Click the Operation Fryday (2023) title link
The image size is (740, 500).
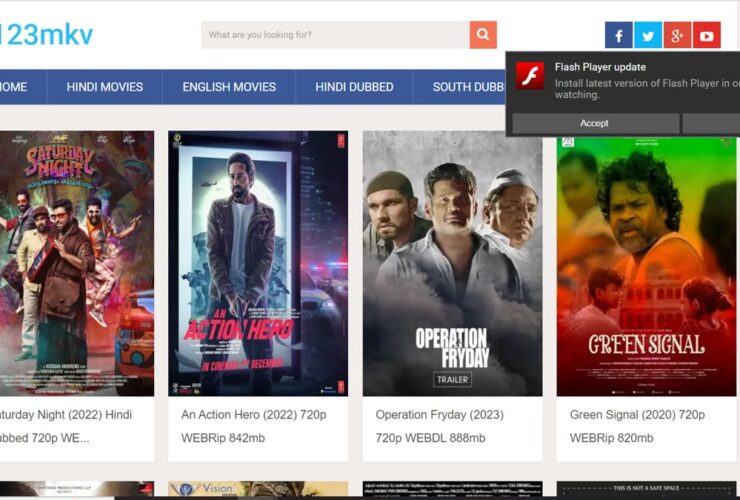tap(439, 414)
